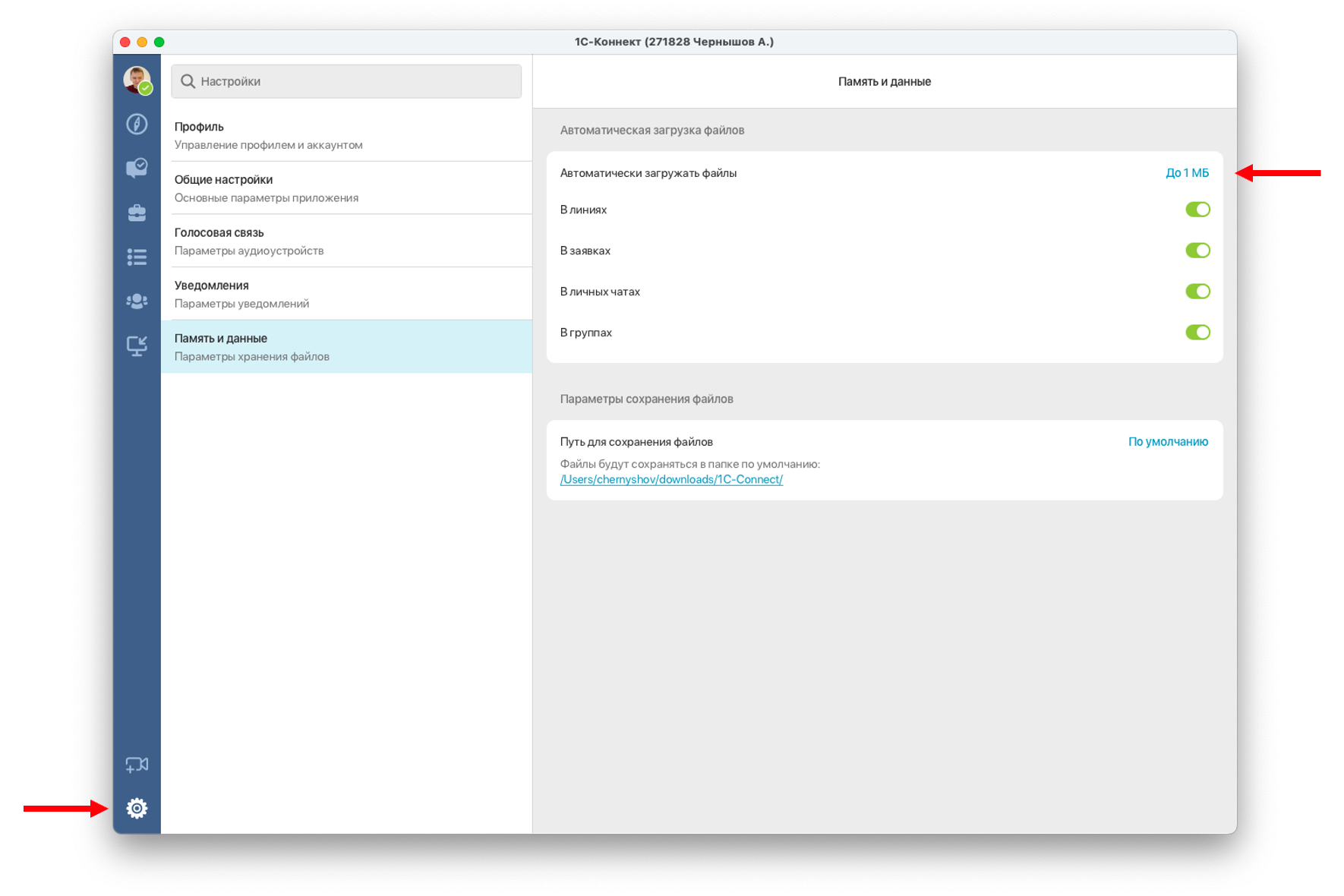The image size is (1344, 896).
Task: Open the chats icon with checkmark
Action: 137,168
